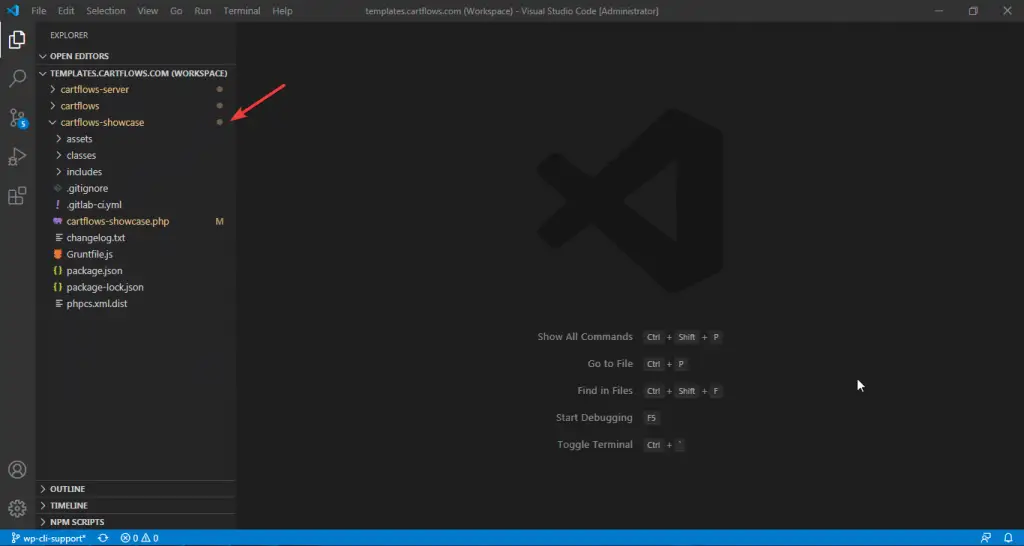Open the Terminal menu
This screenshot has height=546, width=1024.
242,11
